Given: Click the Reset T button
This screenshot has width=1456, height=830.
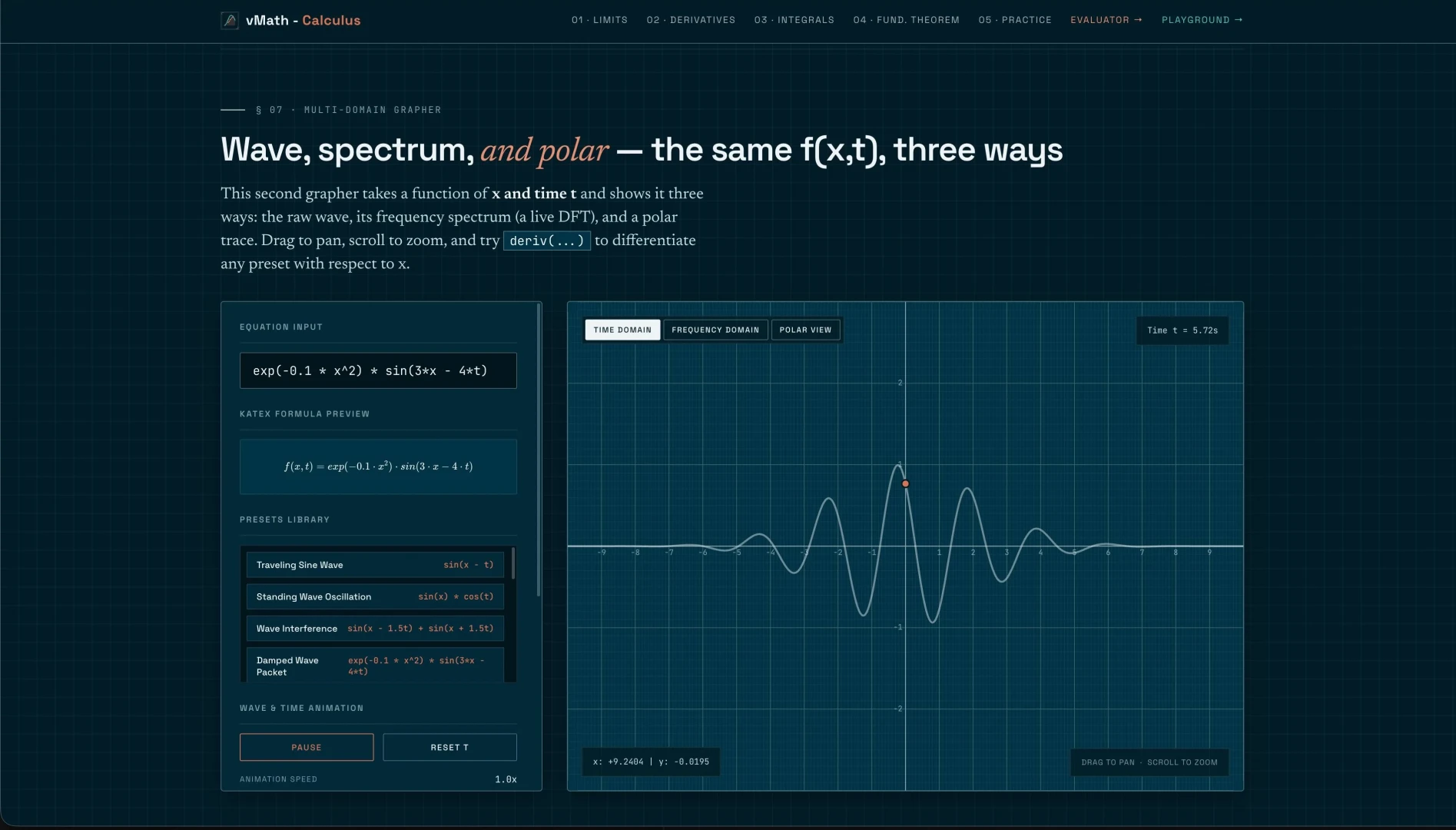Looking at the screenshot, I should [449, 747].
